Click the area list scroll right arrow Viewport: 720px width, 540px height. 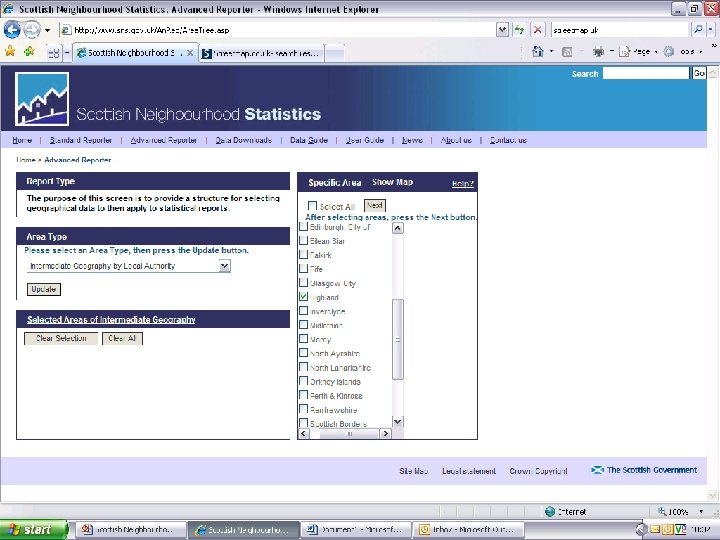(x=386, y=433)
